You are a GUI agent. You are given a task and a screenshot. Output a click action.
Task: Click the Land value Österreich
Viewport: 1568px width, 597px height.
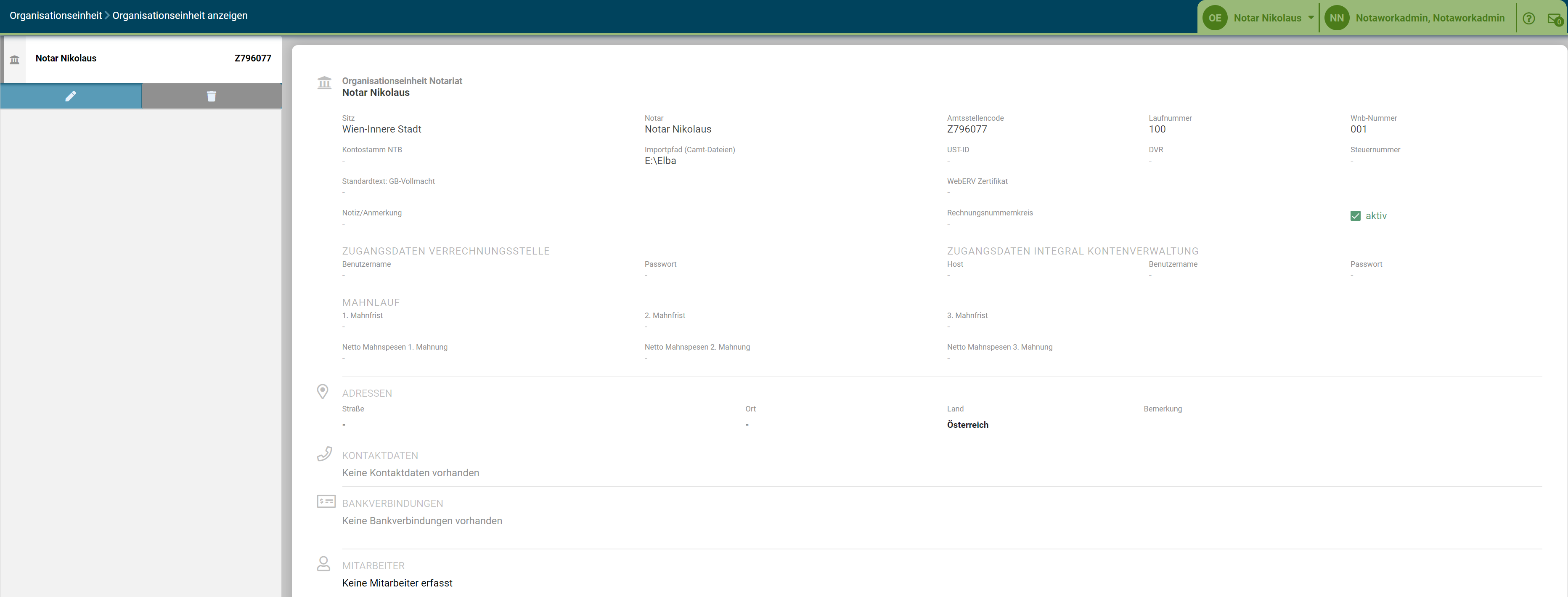[968, 425]
